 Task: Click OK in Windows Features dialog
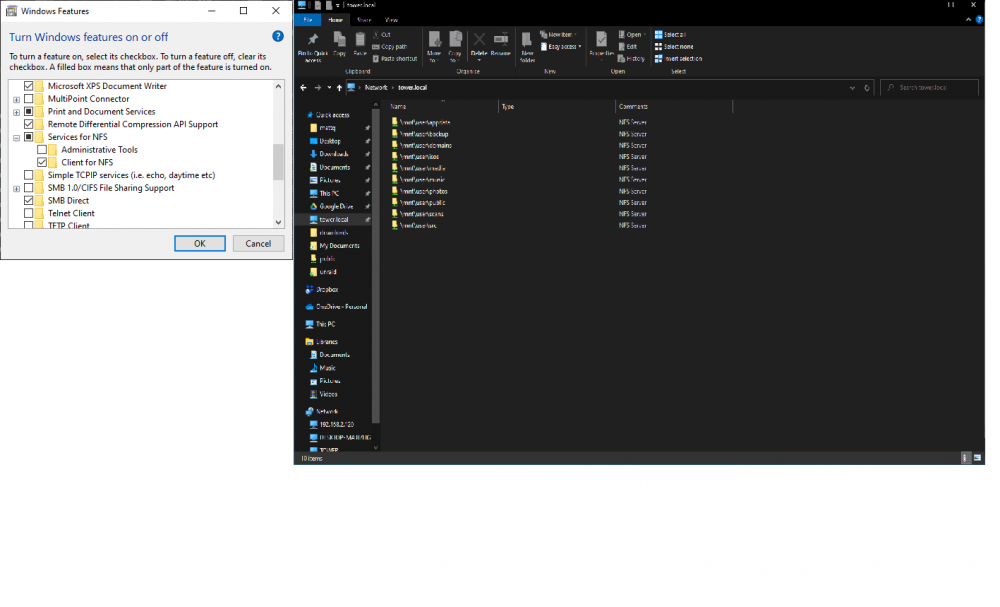point(200,244)
